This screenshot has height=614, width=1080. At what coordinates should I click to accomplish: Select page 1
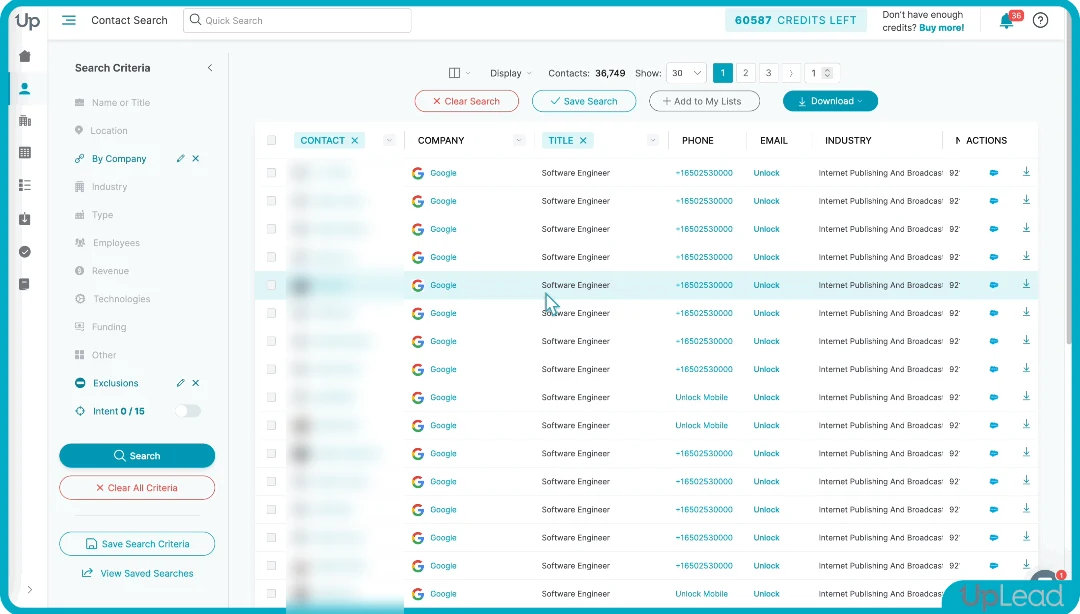pos(723,73)
